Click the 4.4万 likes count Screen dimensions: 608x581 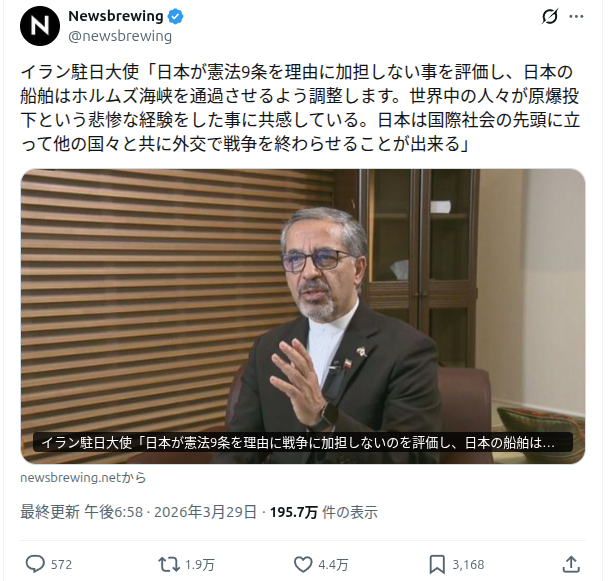(333, 564)
